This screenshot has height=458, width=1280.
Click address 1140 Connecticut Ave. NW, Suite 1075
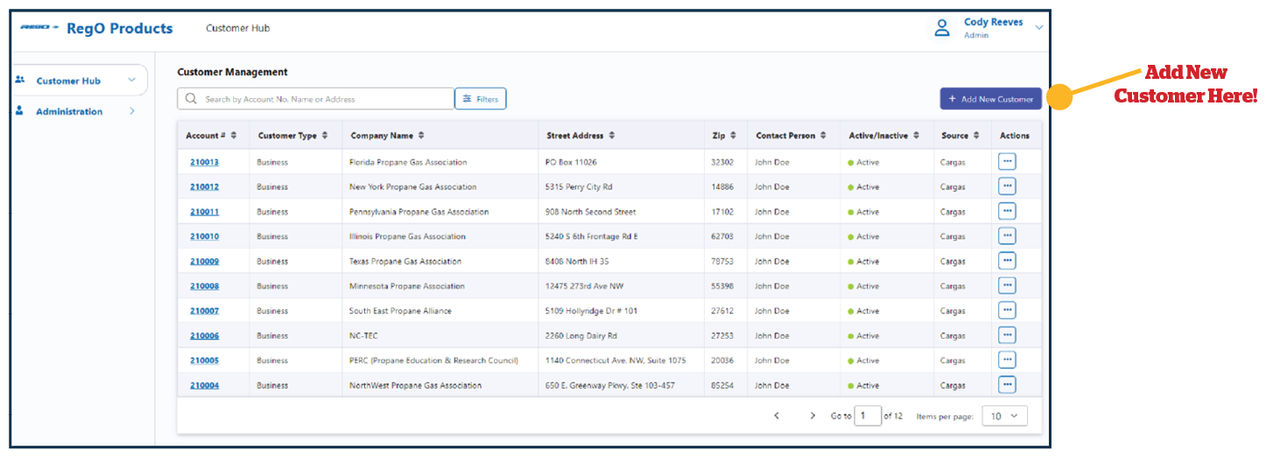click(x=616, y=360)
